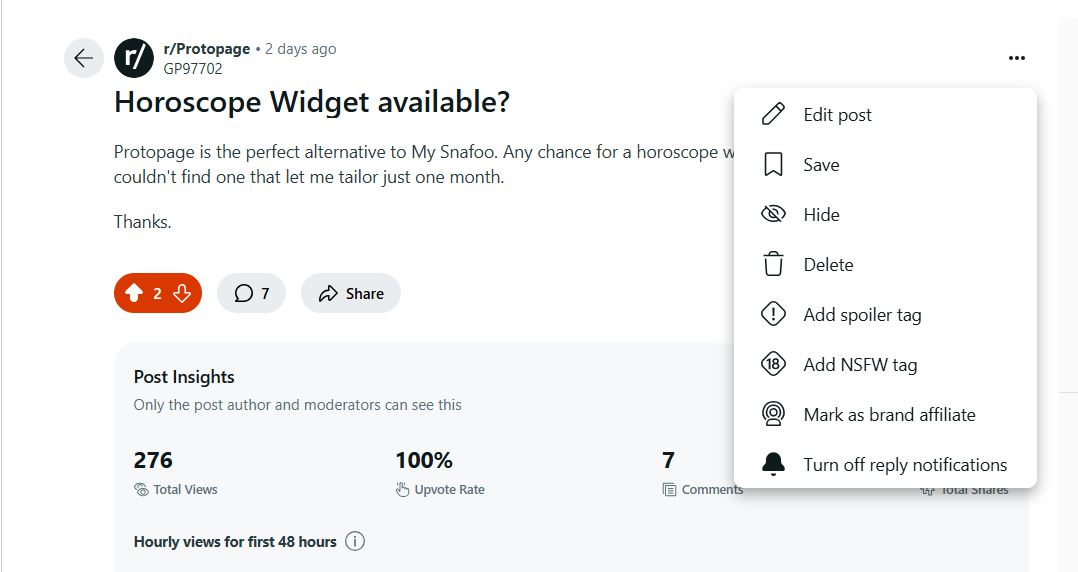Click the info icon beside Hourly views
The height and width of the screenshot is (572, 1078).
[x=355, y=541]
